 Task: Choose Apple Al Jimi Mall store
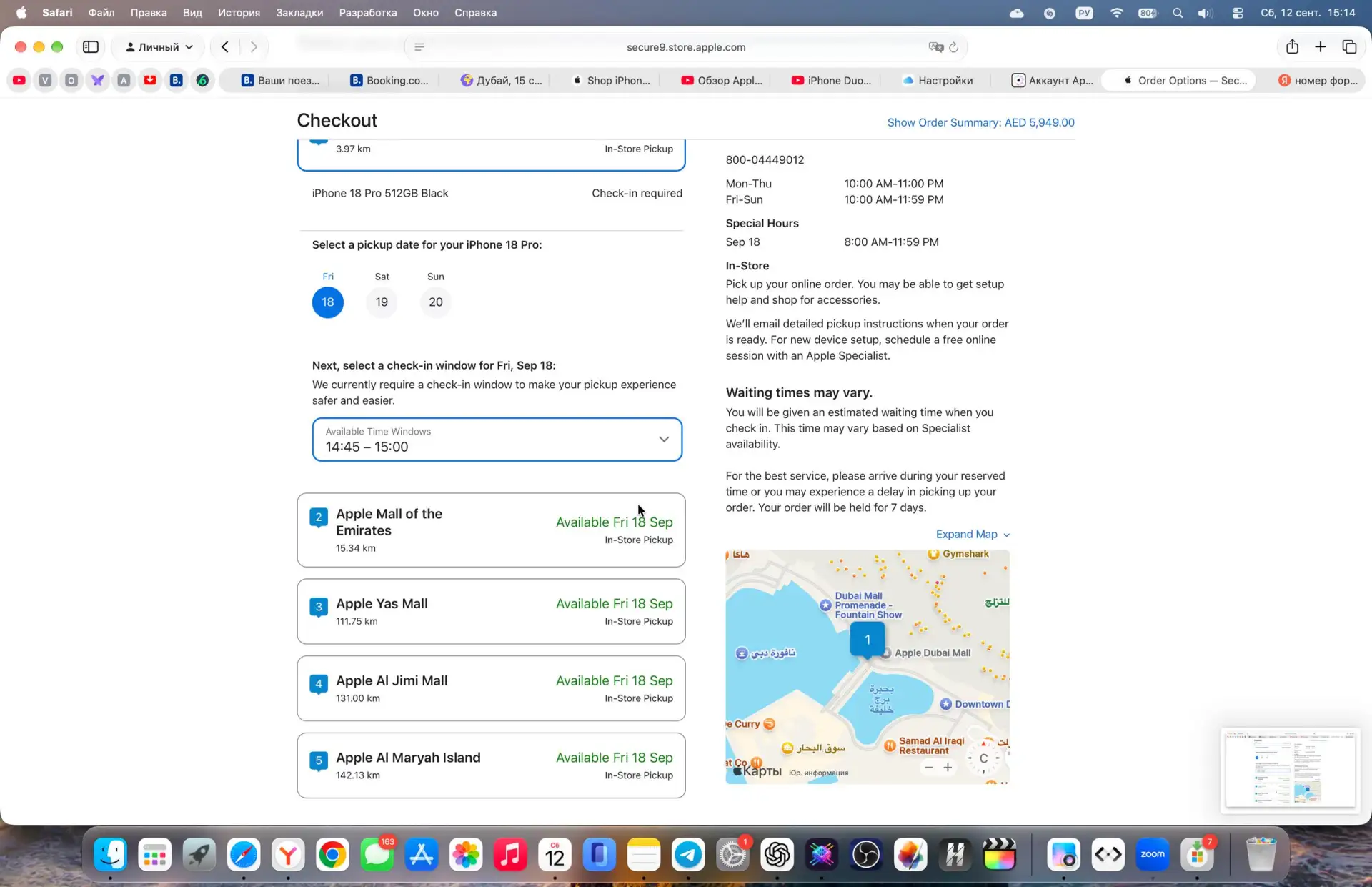491,688
